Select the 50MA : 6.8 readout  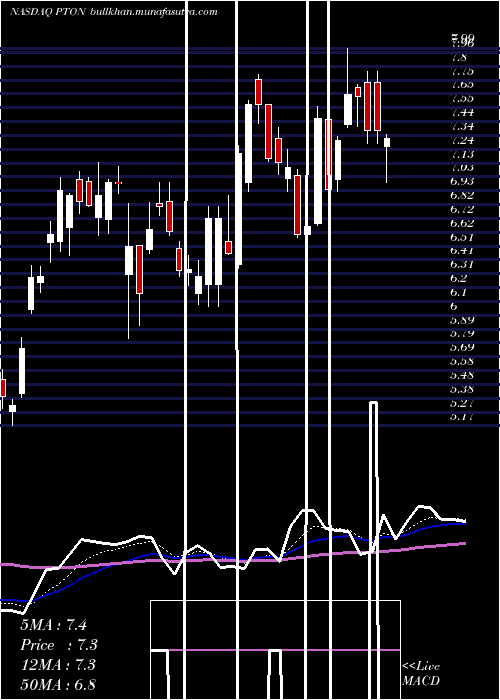(x=58, y=685)
